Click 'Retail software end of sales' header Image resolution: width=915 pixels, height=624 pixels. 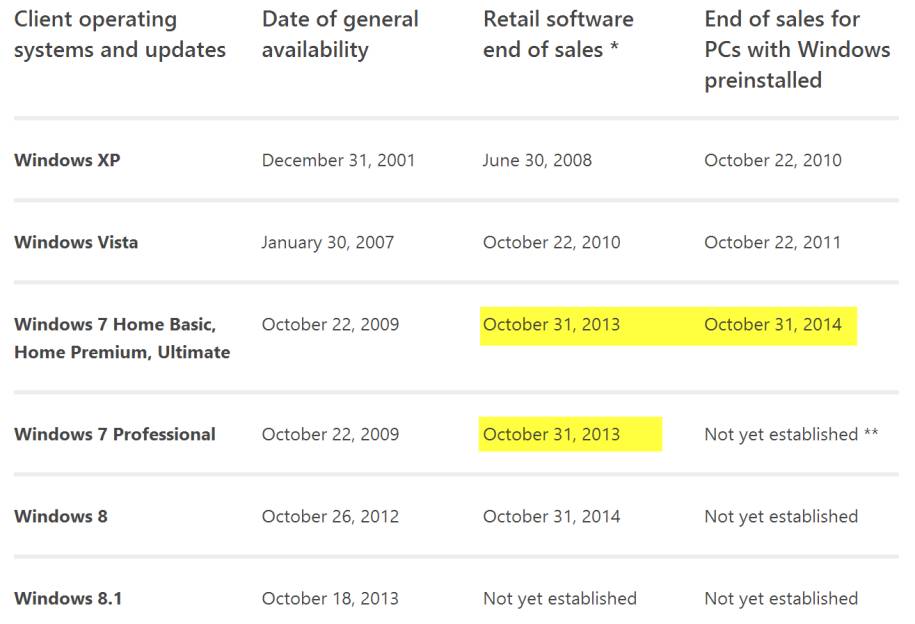pos(558,34)
